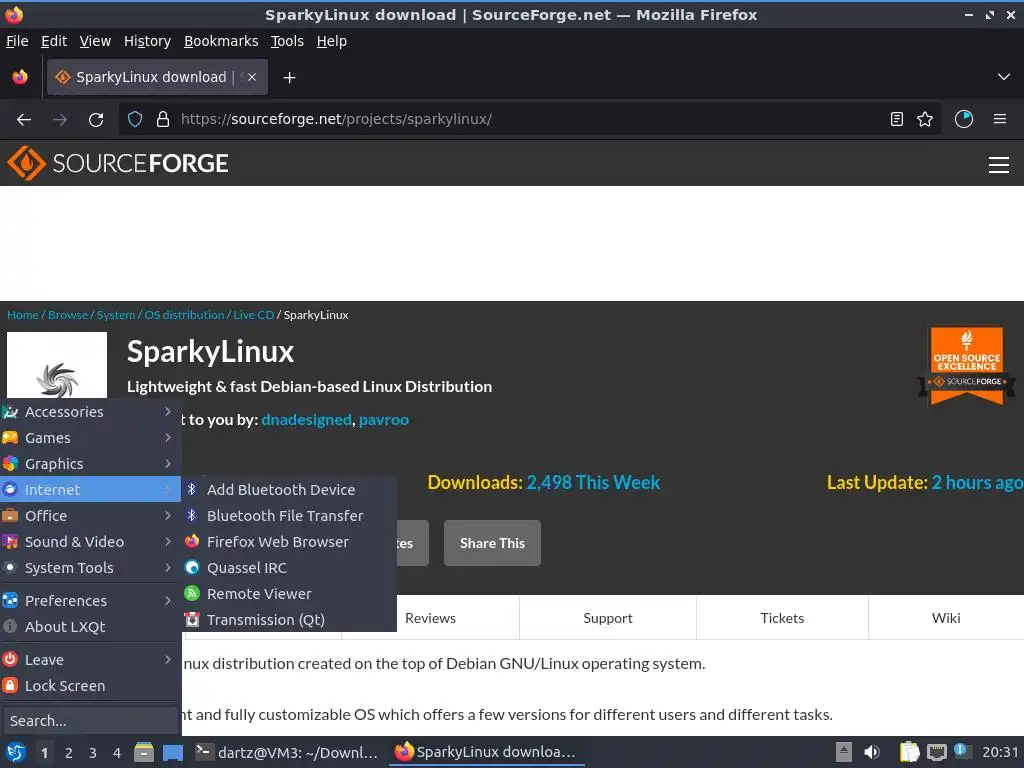Image resolution: width=1024 pixels, height=768 pixels.
Task: Launch Firefox Web Browser from menu
Action: click(289, 542)
